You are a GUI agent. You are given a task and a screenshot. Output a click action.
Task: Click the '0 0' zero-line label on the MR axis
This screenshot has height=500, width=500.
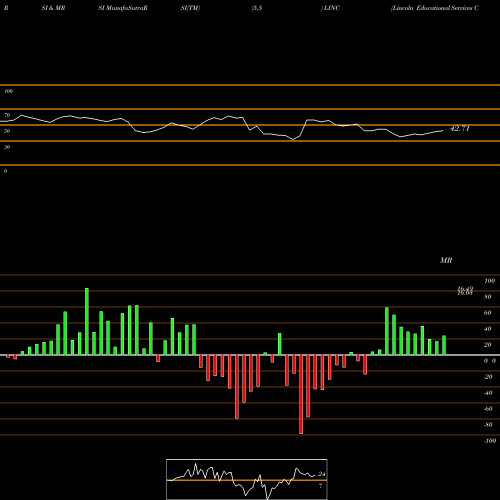point(490,361)
